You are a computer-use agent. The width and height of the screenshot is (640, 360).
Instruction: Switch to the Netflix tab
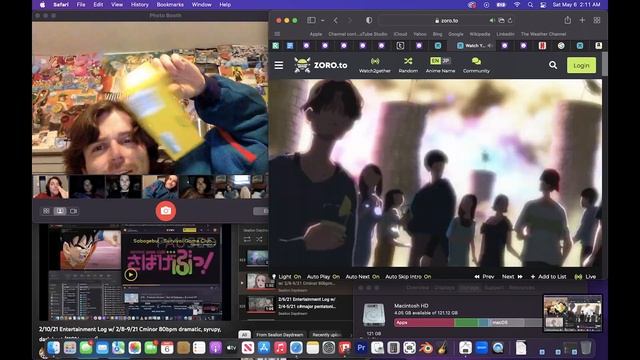point(542,46)
